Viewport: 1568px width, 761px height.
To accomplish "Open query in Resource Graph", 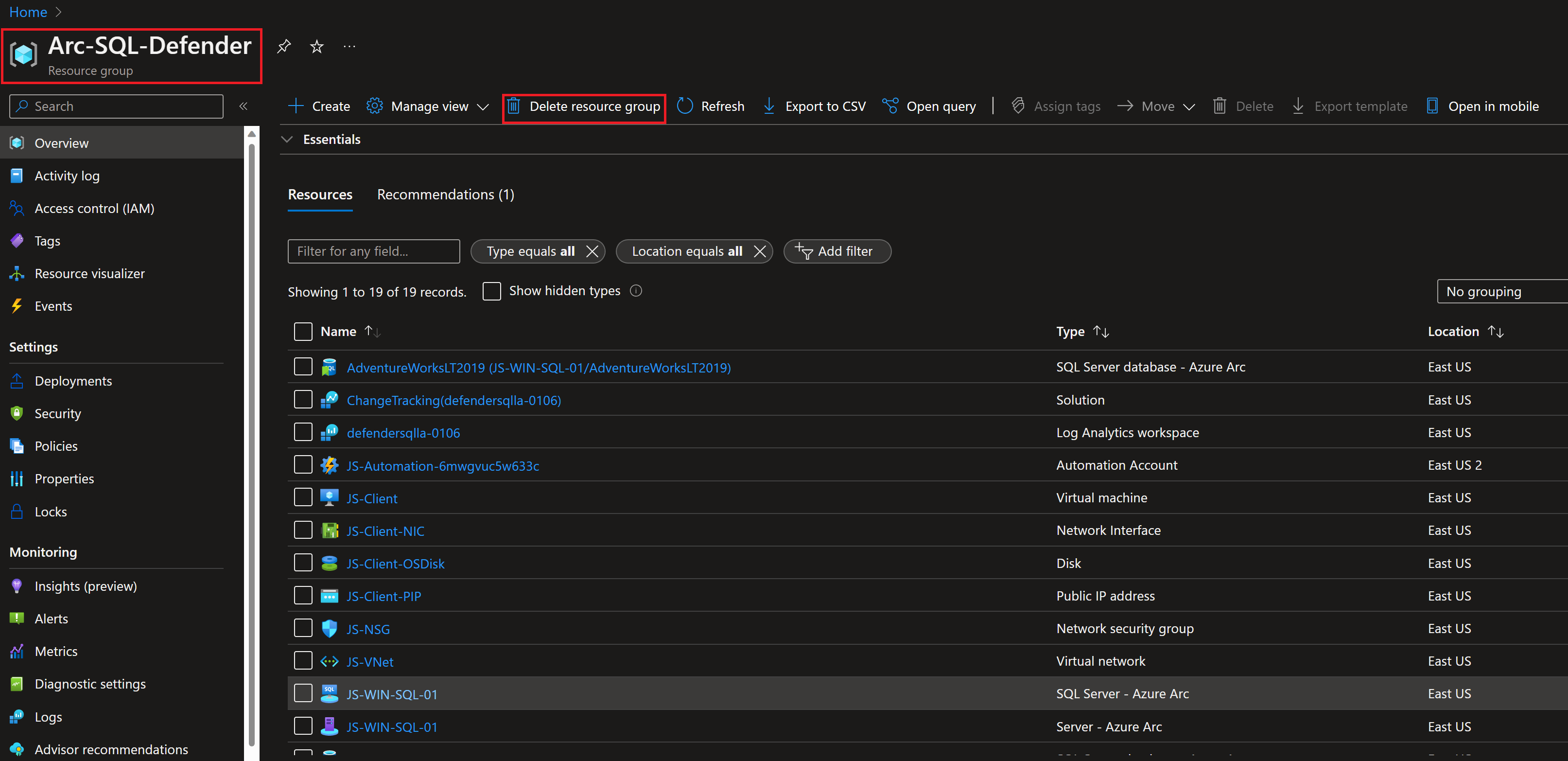I will 929,106.
